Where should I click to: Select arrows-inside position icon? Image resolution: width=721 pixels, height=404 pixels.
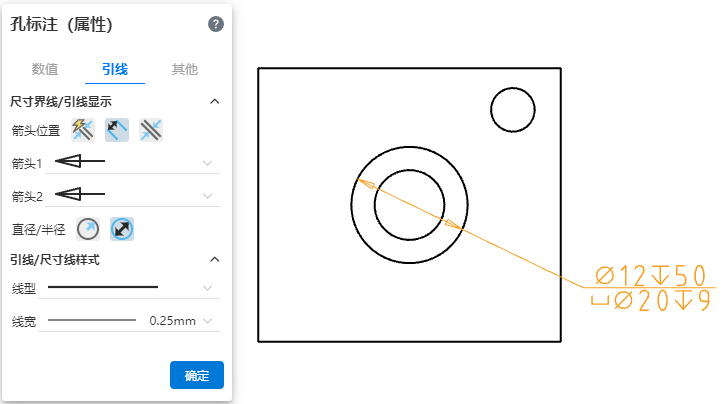[117, 129]
